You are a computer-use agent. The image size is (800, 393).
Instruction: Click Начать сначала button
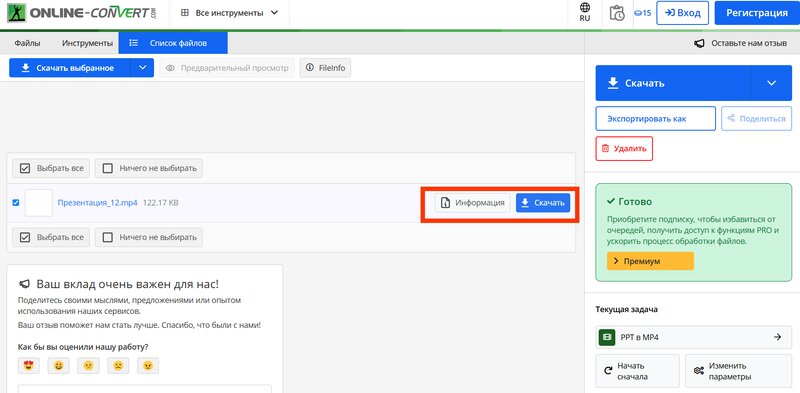pos(637,372)
